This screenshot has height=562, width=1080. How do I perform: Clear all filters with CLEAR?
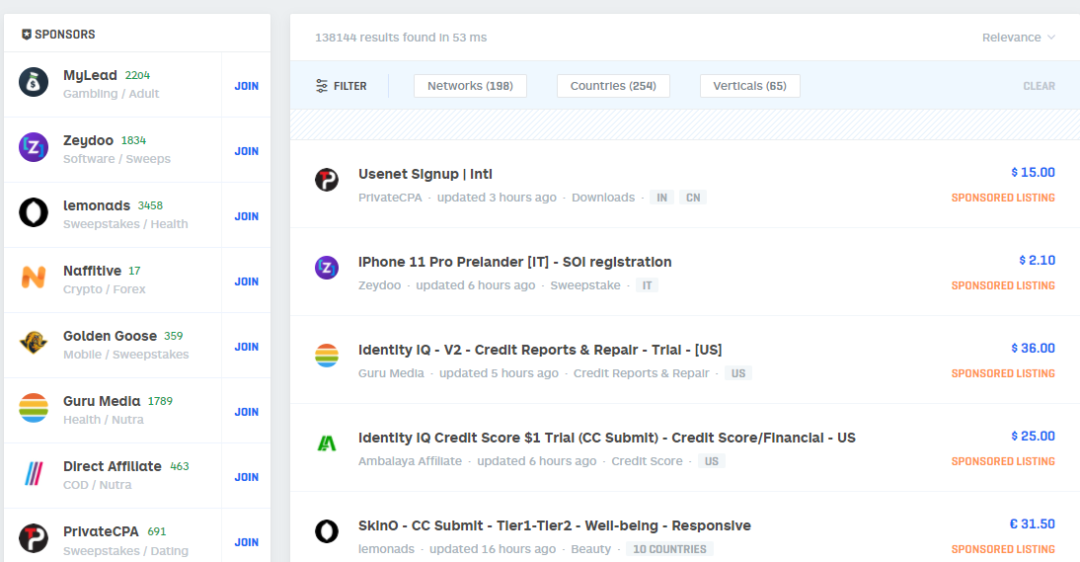pyautogui.click(x=1039, y=87)
